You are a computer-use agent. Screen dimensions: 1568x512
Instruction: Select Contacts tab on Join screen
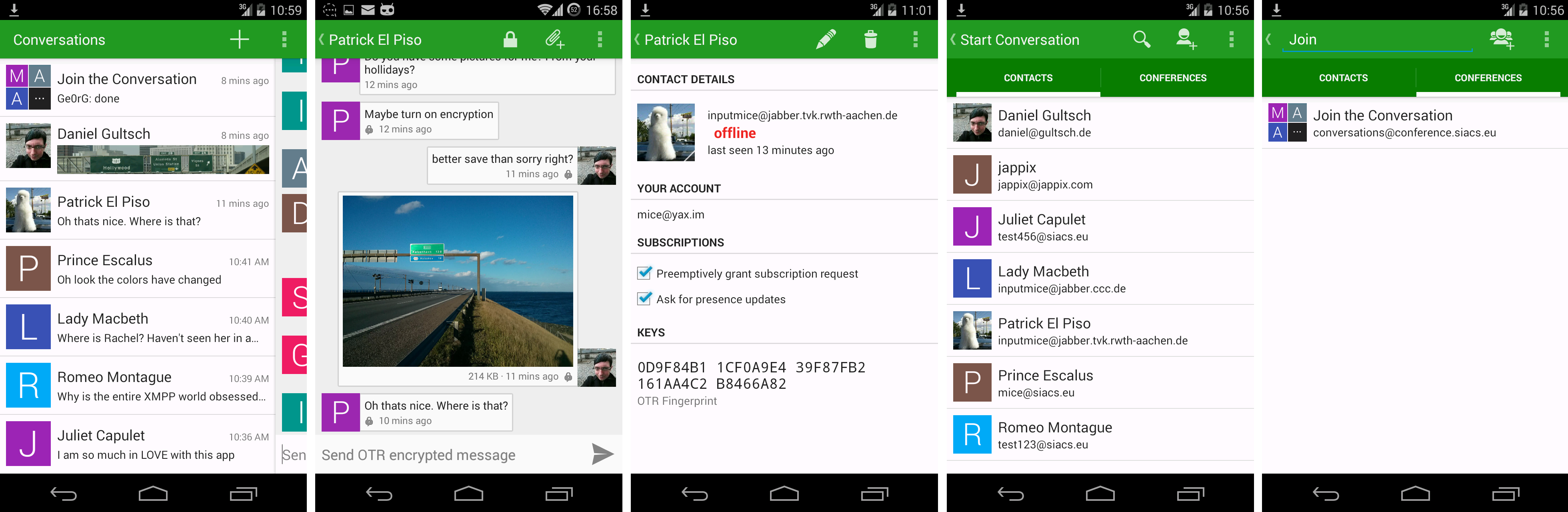[1343, 78]
